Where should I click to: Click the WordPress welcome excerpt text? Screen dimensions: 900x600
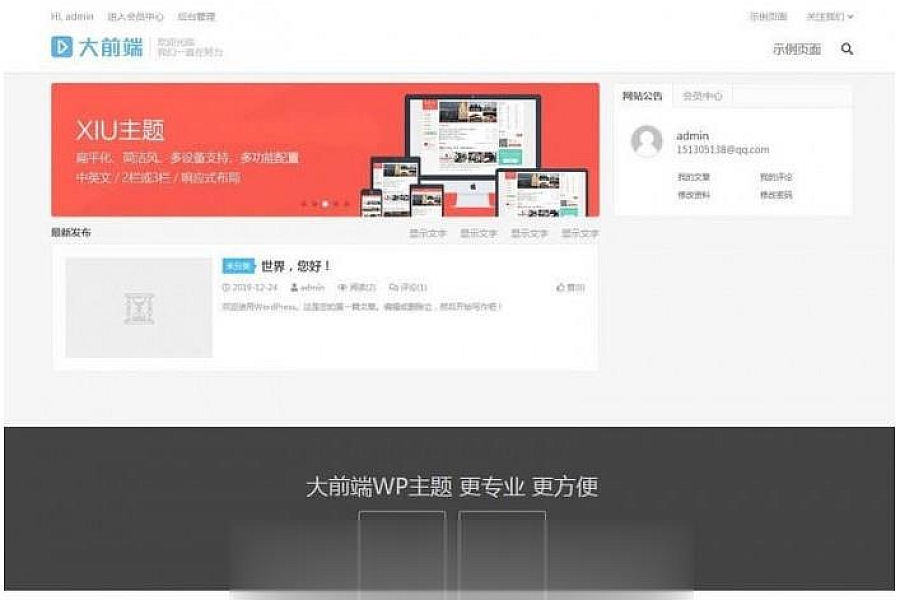point(362,307)
